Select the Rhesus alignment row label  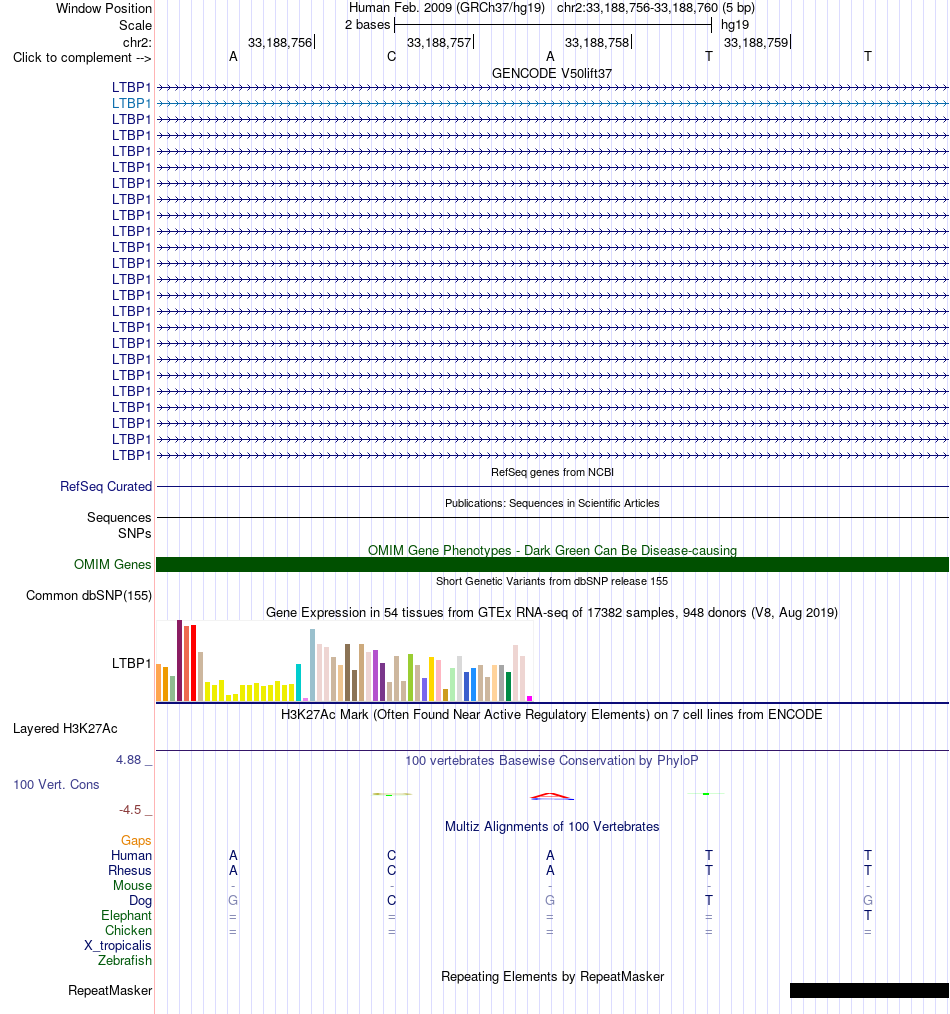pos(130,870)
